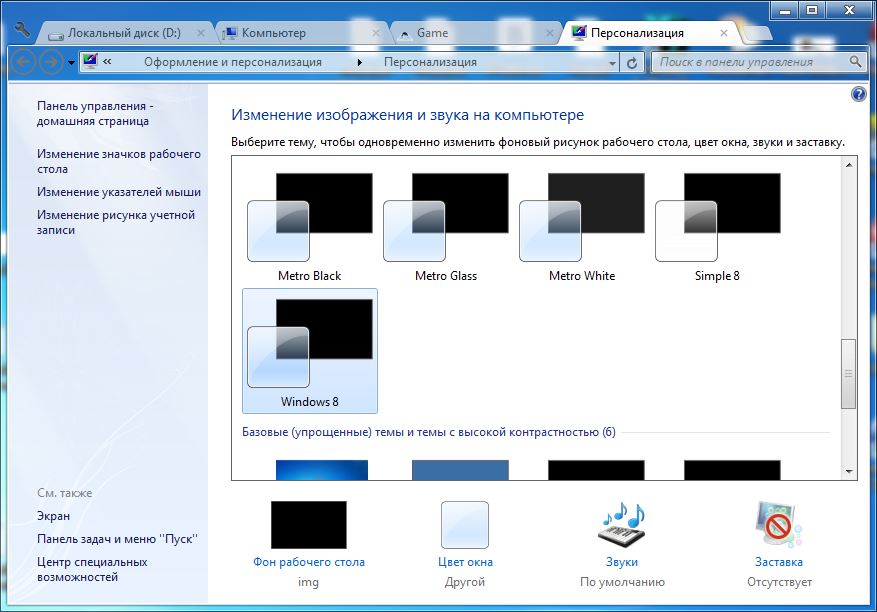Viewport: 877px width, 612px height.
Task: Click the theme list scrollbar thumb
Action: pos(848,373)
